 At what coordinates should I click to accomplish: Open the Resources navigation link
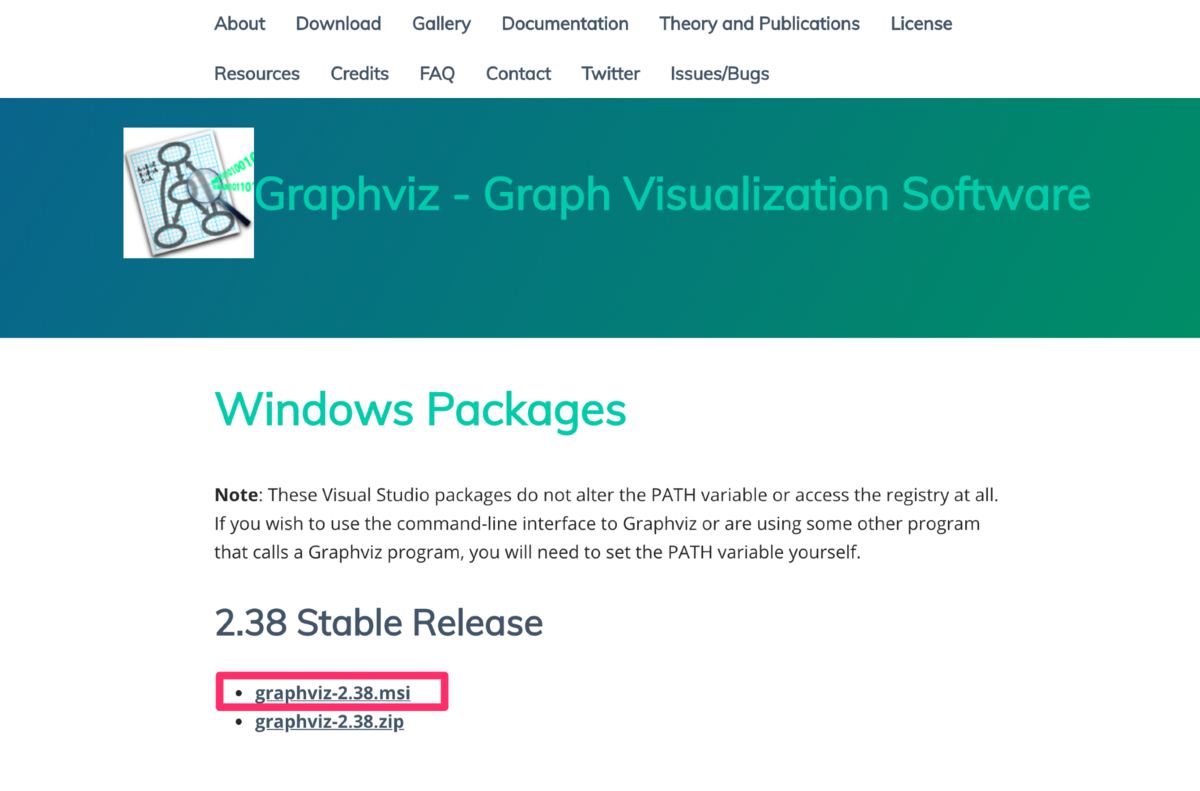pyautogui.click(x=257, y=74)
